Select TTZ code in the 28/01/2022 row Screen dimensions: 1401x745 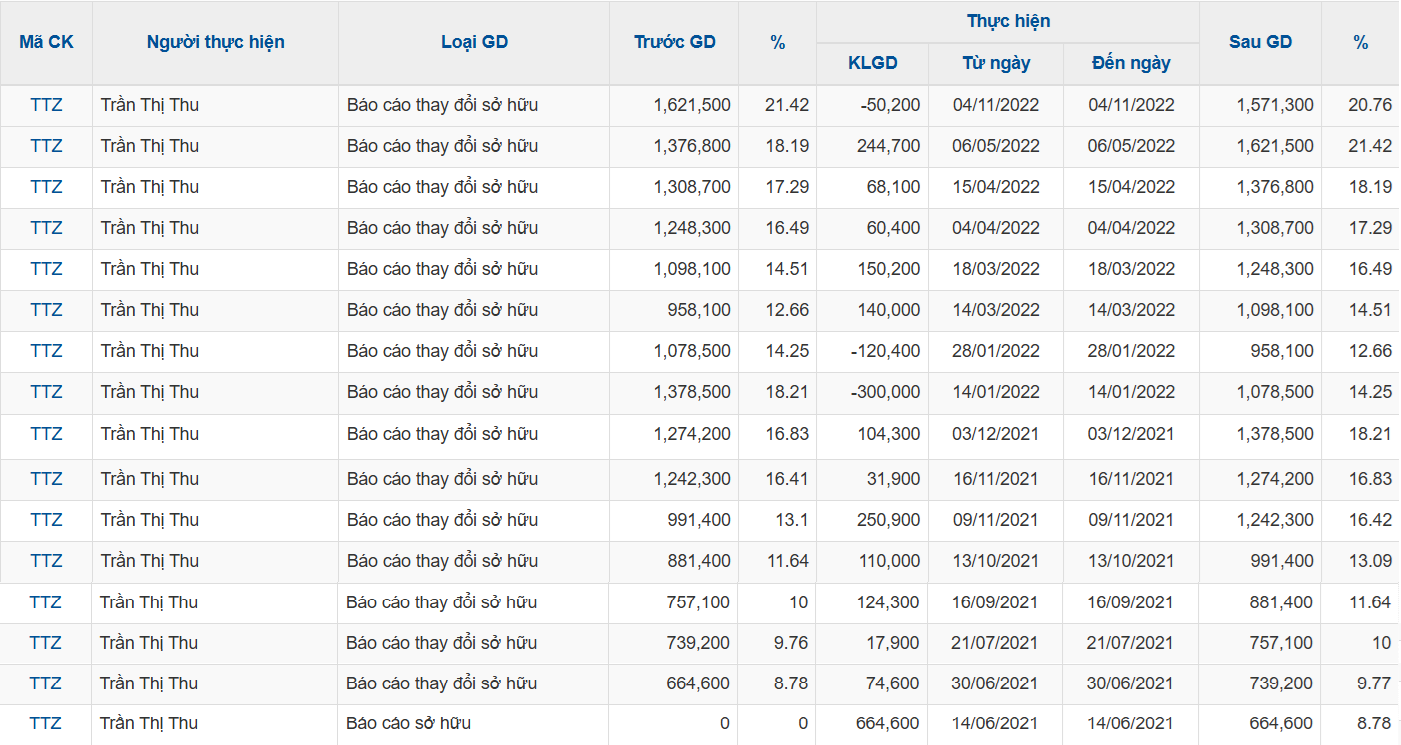point(46,351)
